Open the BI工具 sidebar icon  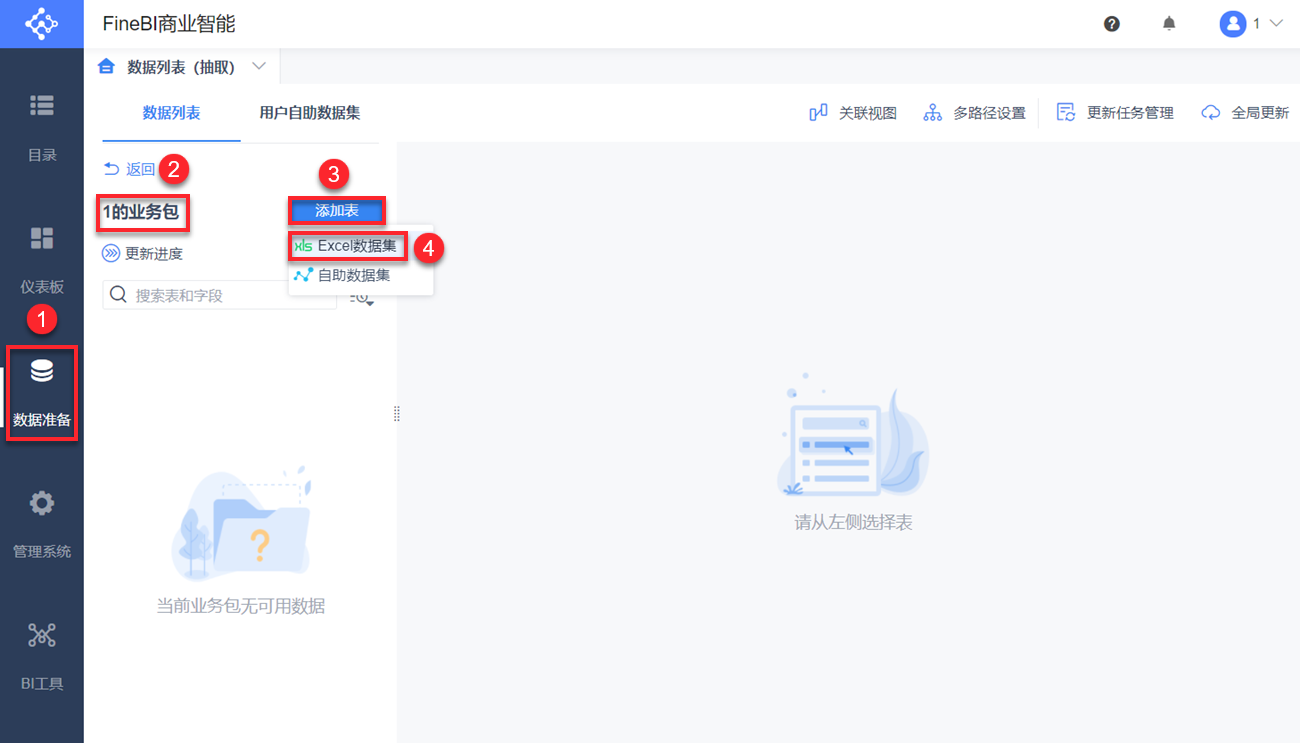[x=42, y=635]
